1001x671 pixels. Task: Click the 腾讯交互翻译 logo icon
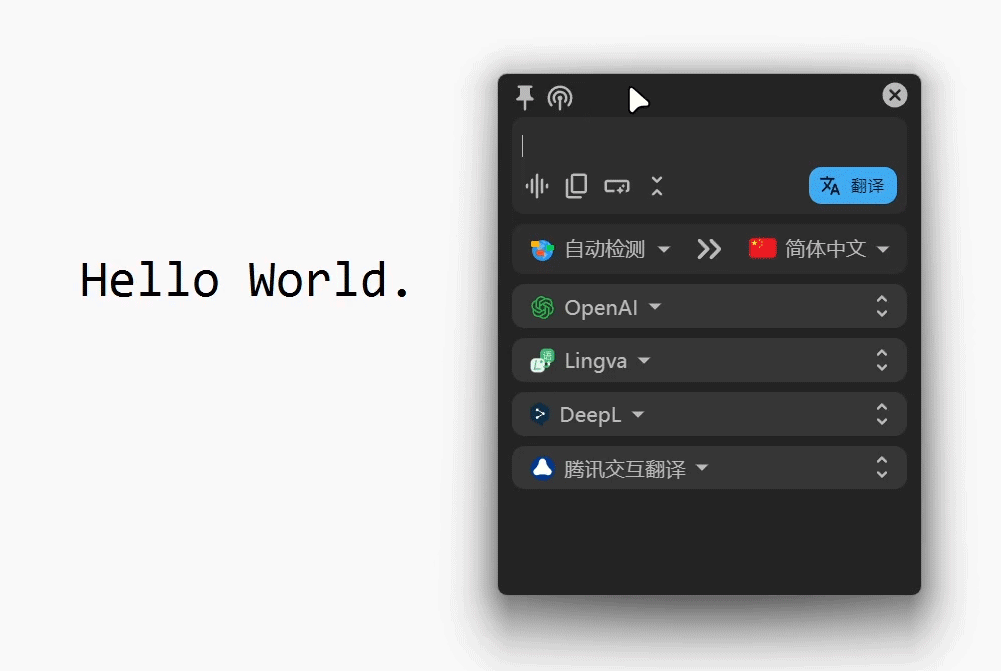tap(543, 468)
